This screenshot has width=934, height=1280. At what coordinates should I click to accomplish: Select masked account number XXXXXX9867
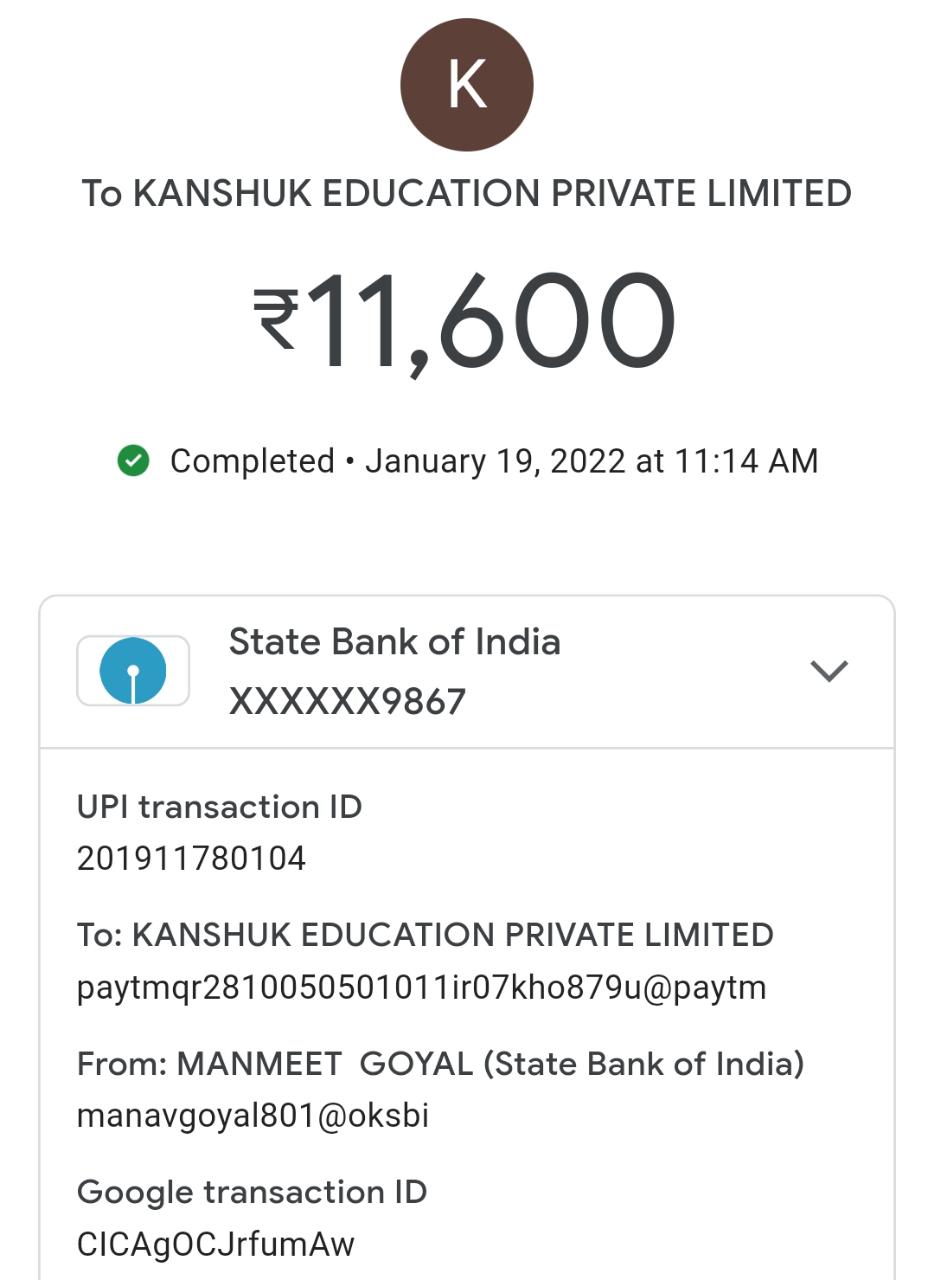(347, 702)
